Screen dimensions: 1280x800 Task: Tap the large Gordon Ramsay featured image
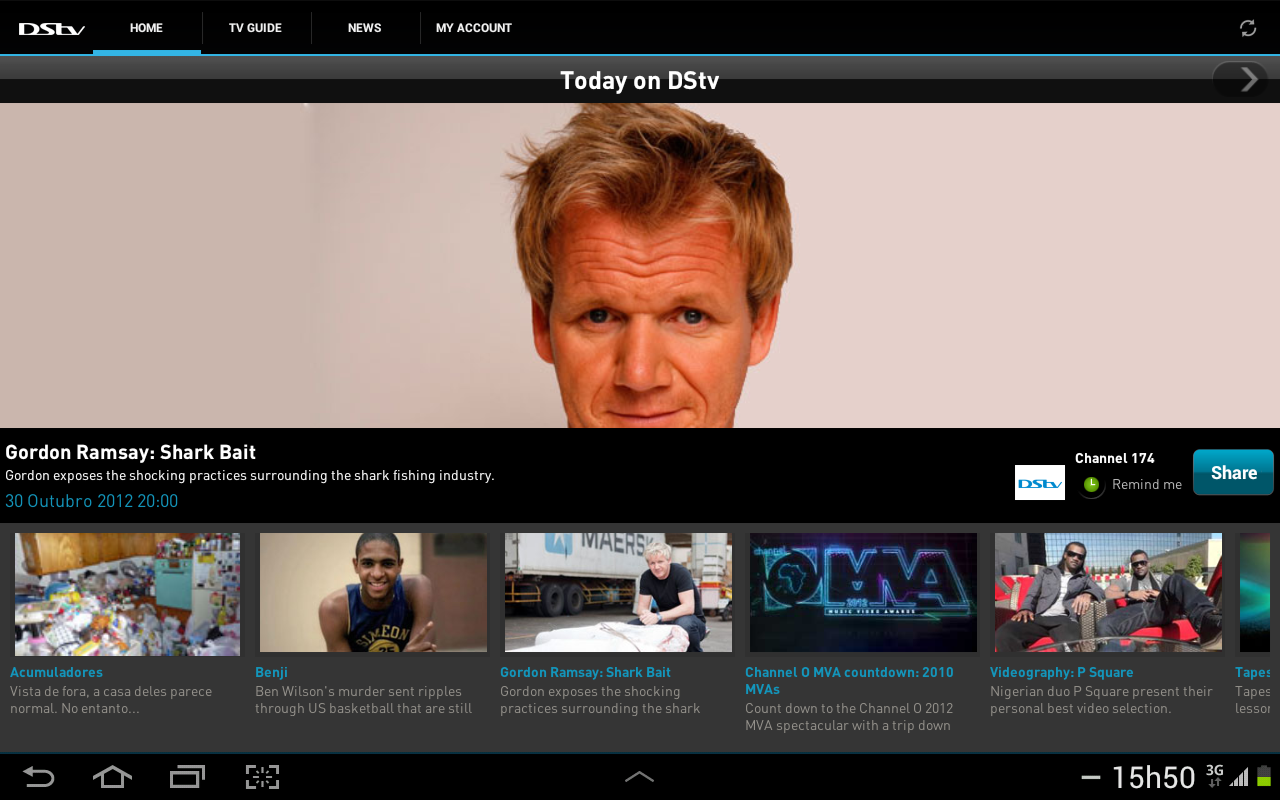(640, 265)
